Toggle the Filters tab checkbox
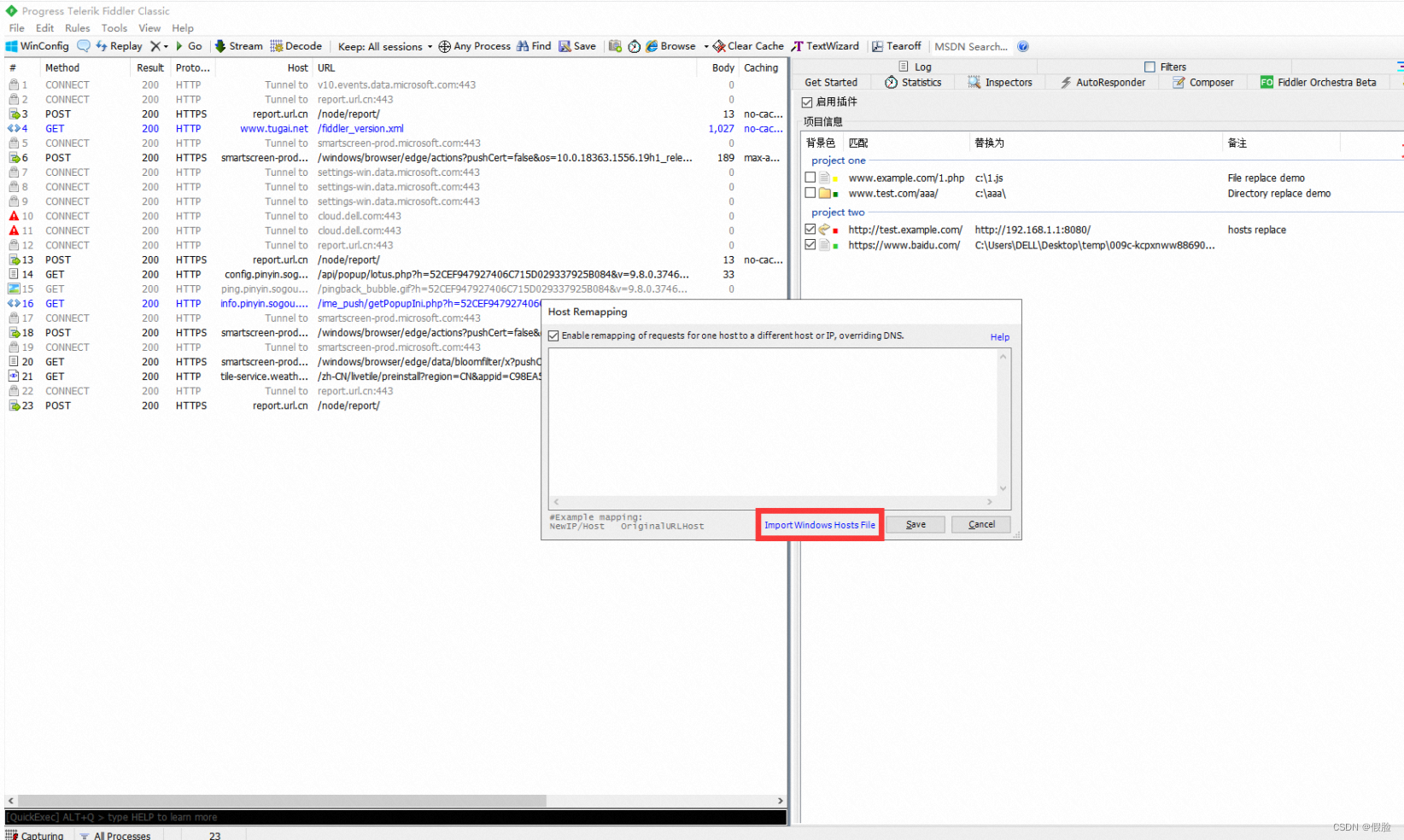Image resolution: width=1404 pixels, height=840 pixels. [1150, 67]
